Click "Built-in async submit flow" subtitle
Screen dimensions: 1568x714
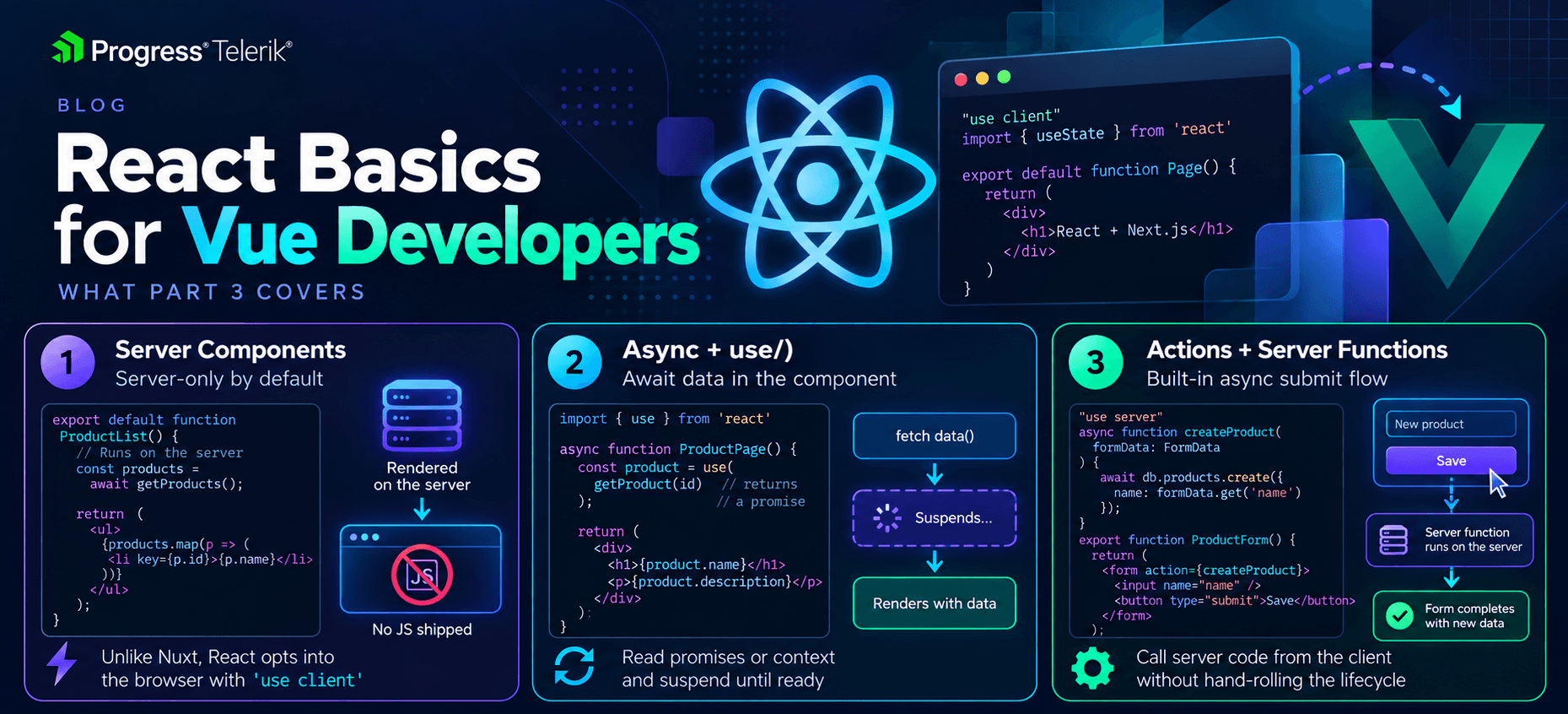[x=1267, y=379]
